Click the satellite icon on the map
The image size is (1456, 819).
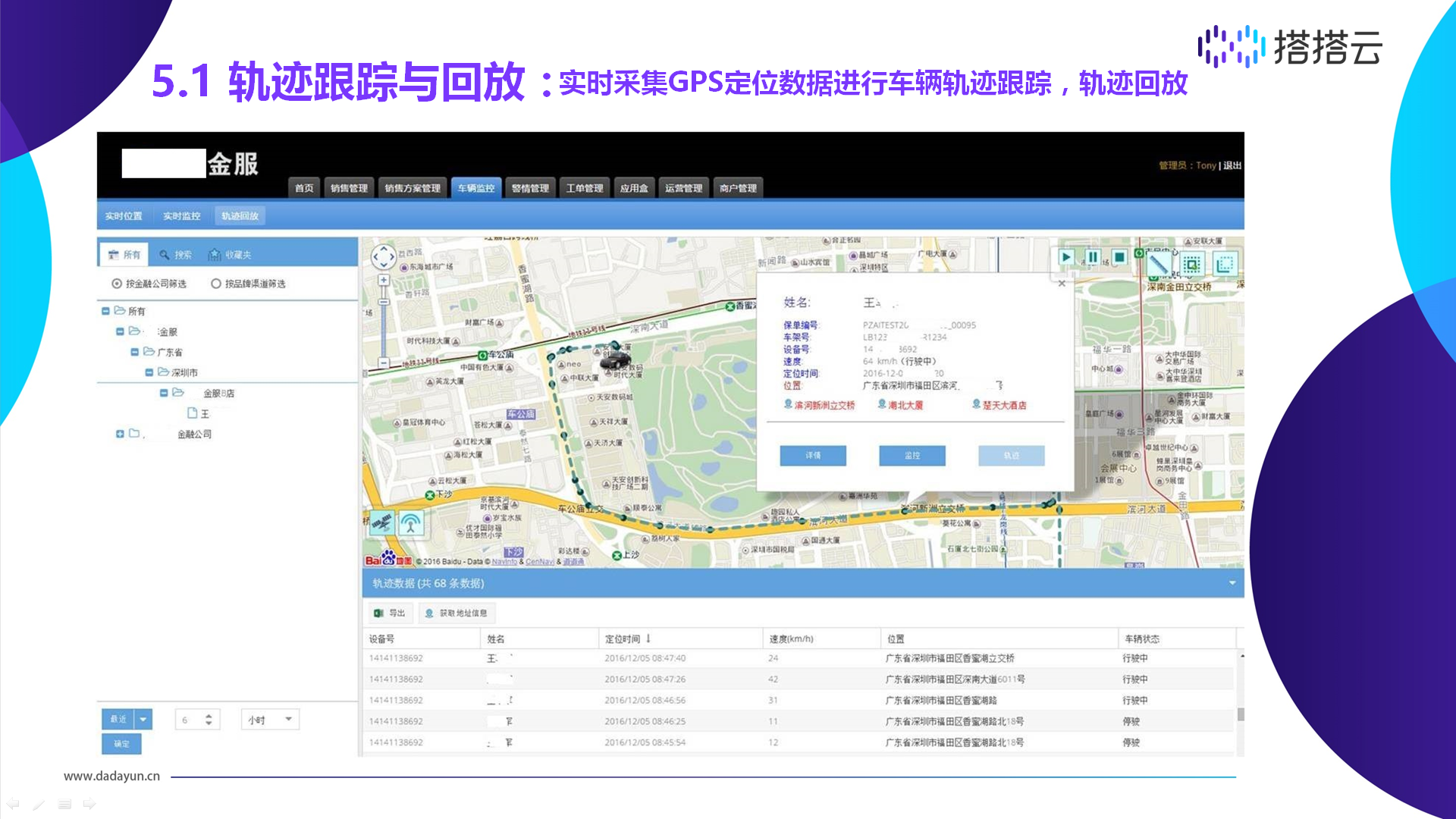[x=381, y=522]
